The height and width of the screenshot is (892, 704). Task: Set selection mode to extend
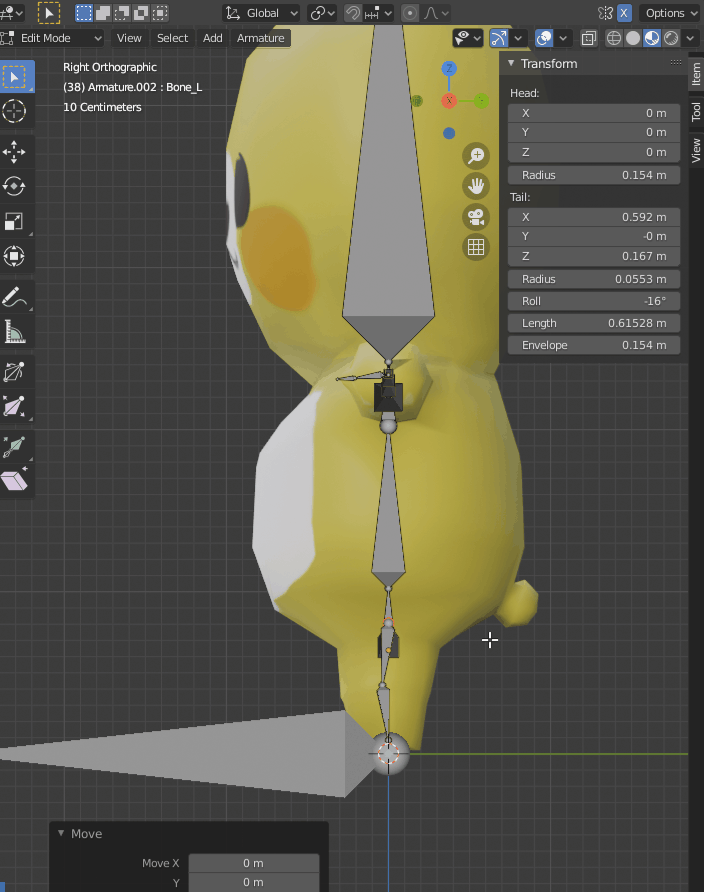pos(103,13)
